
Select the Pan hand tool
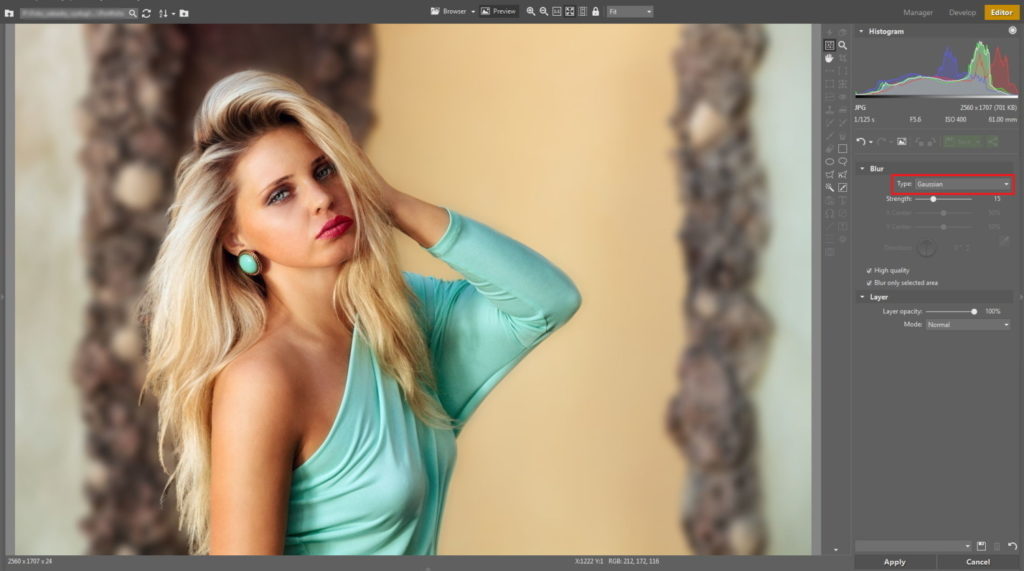click(829, 58)
